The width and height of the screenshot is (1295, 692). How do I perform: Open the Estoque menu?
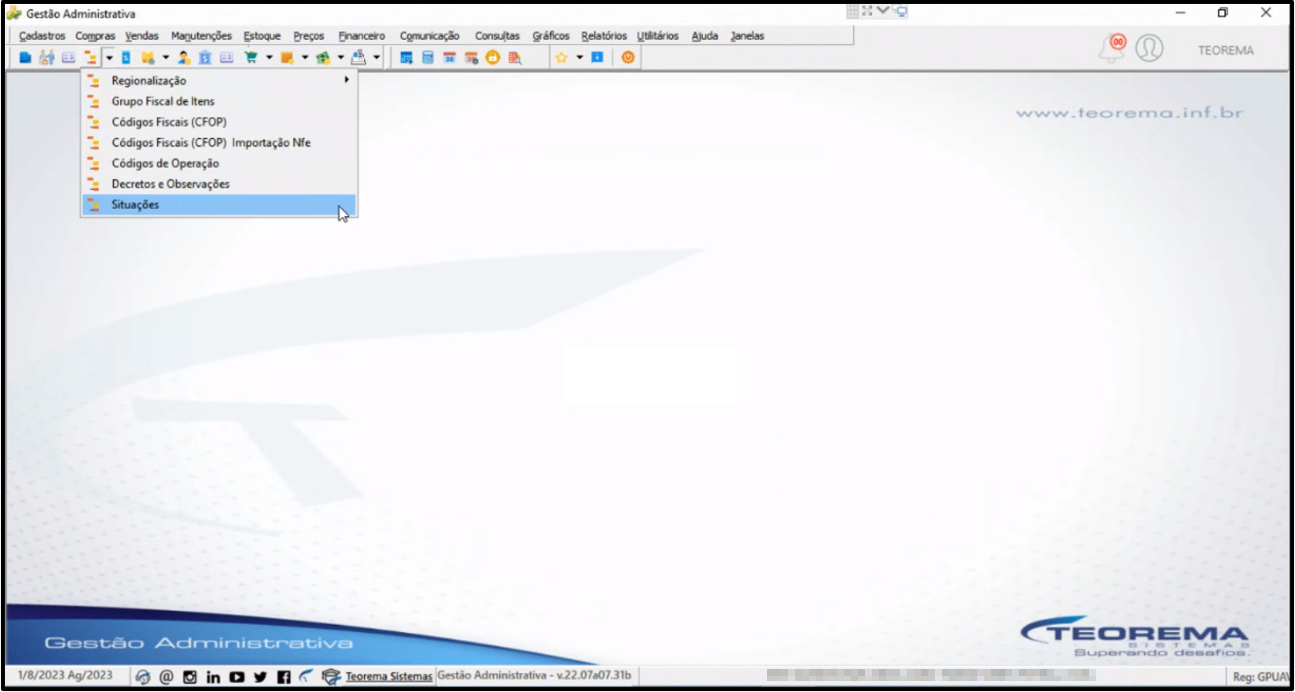point(262,36)
